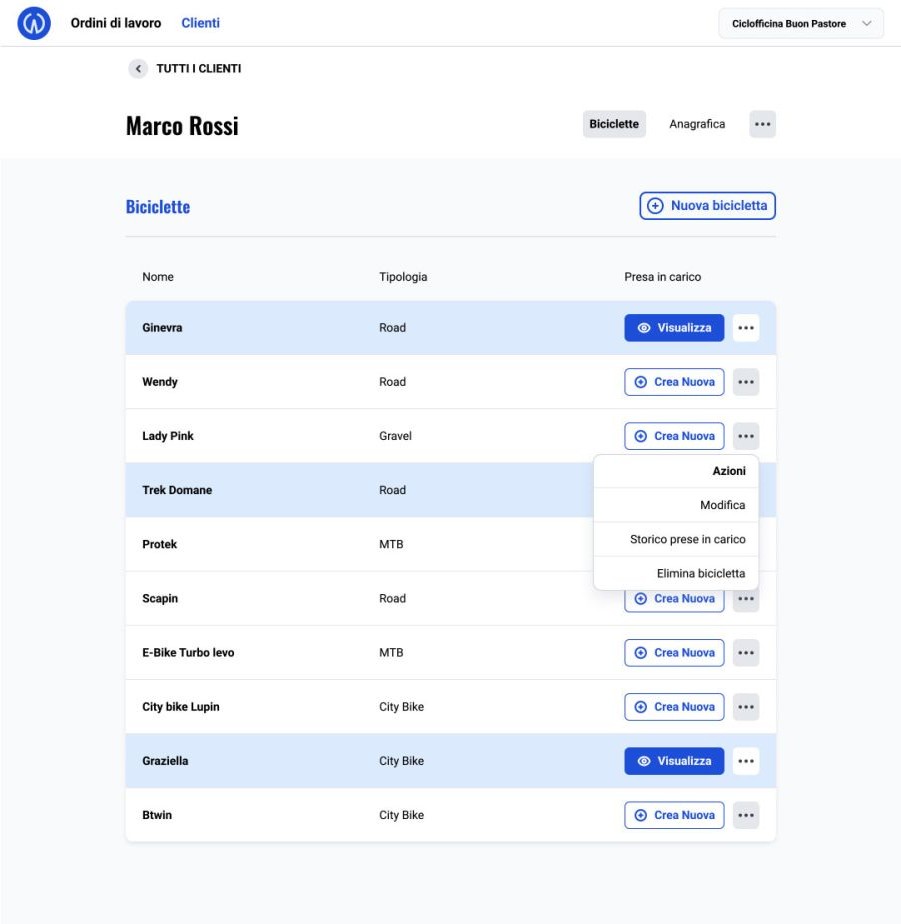Expand the Ciclofficina Buon Pastore dropdown
The height and width of the screenshot is (924, 901).
click(x=800, y=24)
